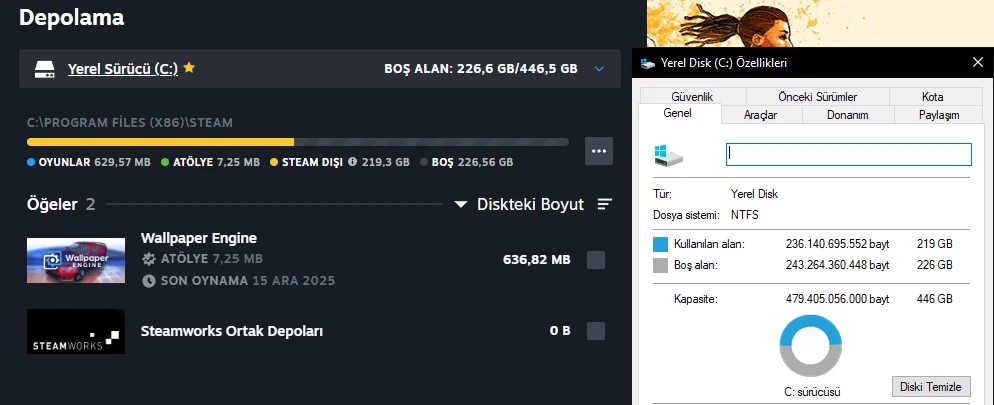Switch to the Güvenlik tab

pos(692,97)
